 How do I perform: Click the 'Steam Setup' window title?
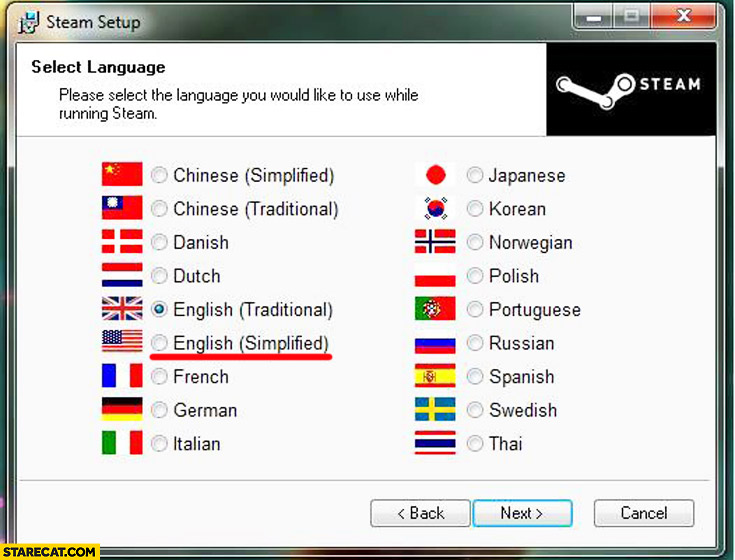coord(93,22)
